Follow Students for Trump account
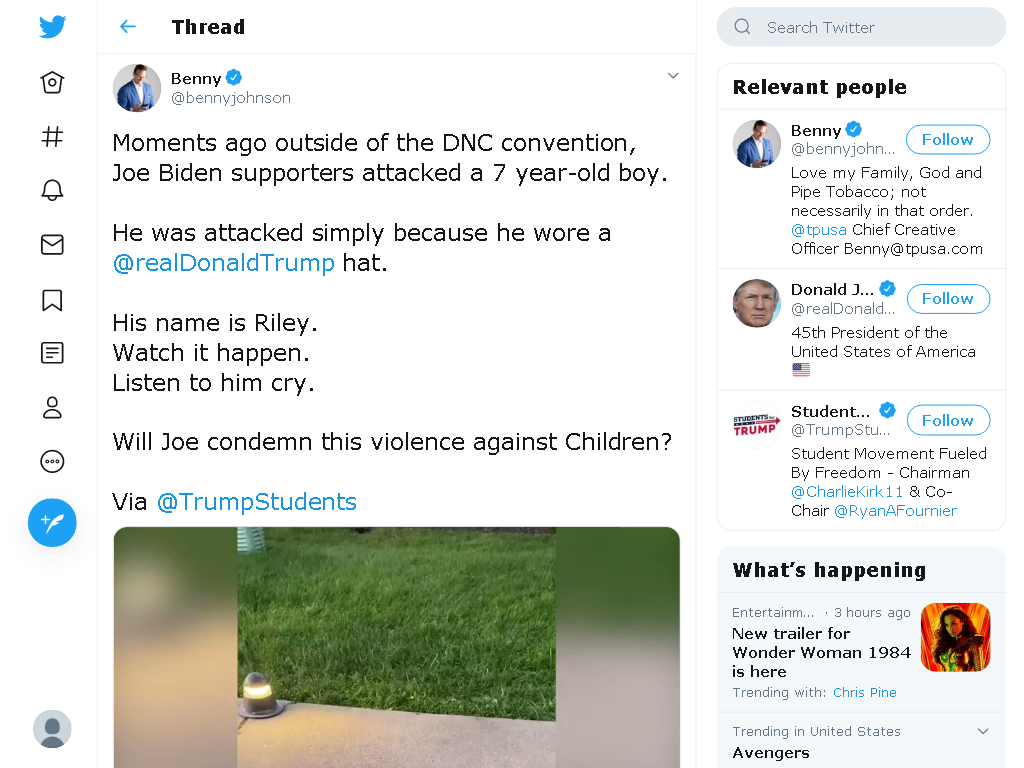This screenshot has height=768, width=1024. [x=948, y=421]
